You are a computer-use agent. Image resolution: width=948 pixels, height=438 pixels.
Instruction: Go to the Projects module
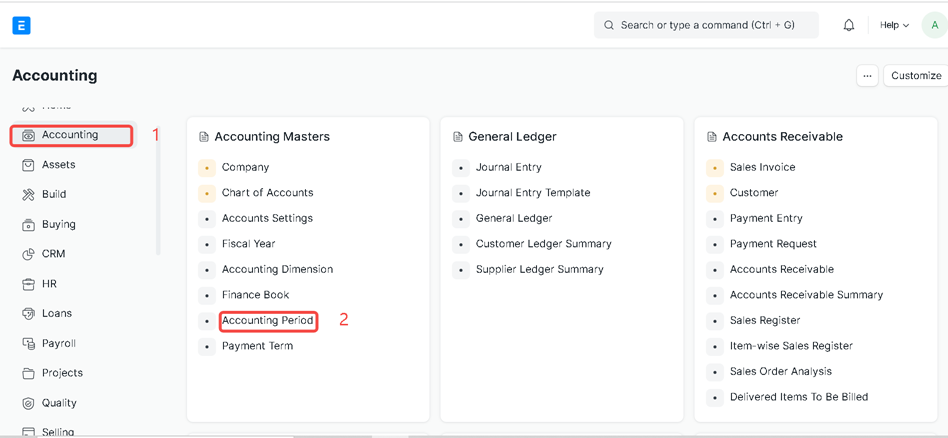click(x=62, y=373)
